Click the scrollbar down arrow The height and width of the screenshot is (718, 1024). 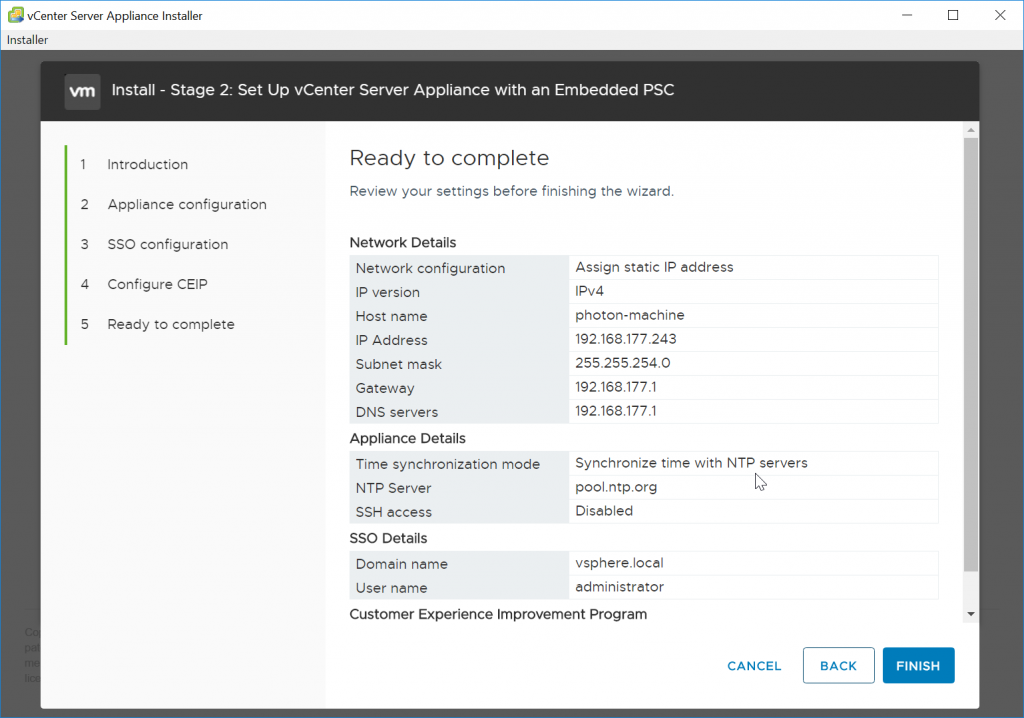click(x=971, y=614)
